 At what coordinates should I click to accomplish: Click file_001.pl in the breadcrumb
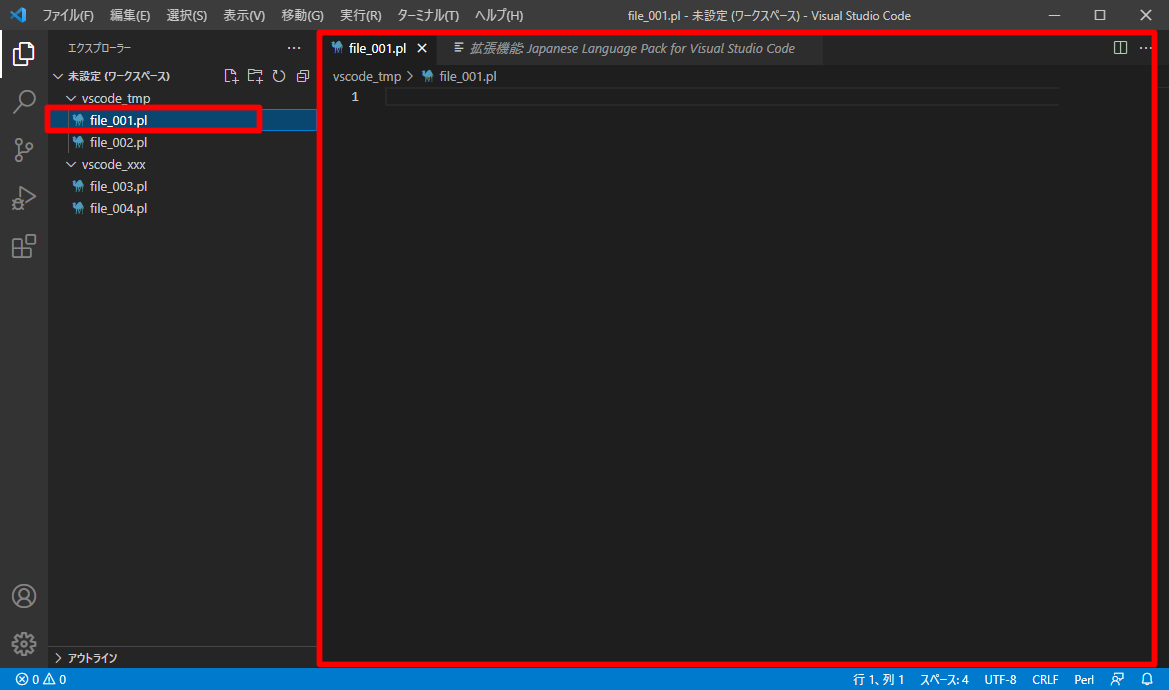pos(467,76)
